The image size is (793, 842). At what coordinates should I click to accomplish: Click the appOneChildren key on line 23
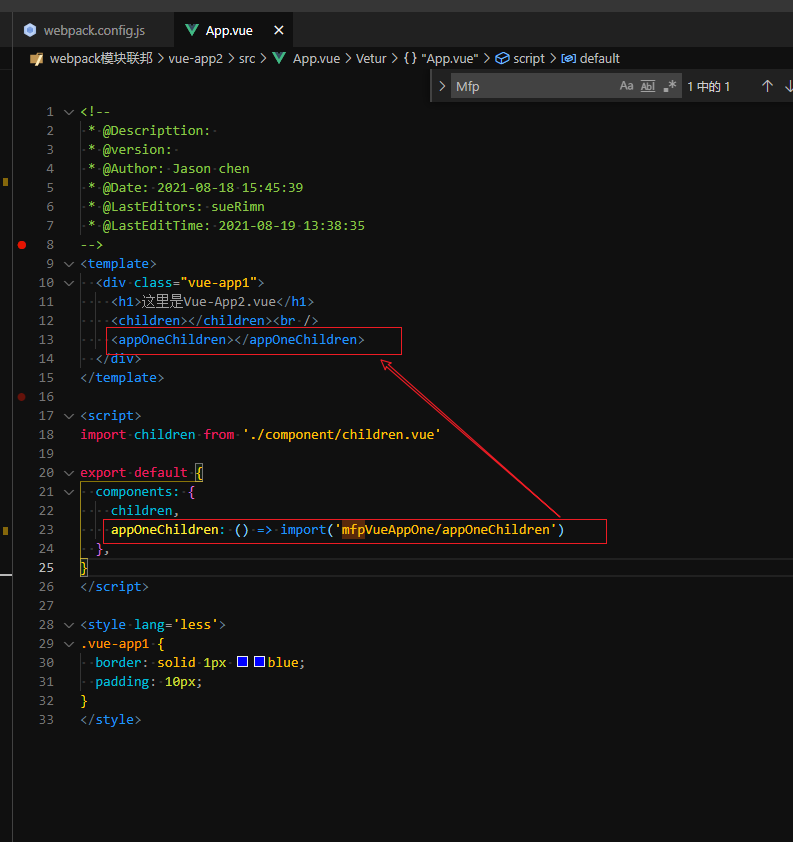pos(165,530)
